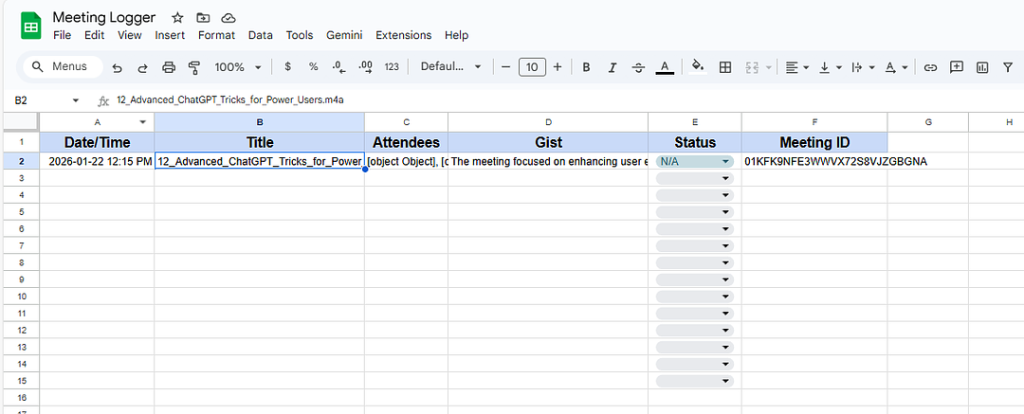Click the Meeting ID header cell
The image size is (1024, 414).
coord(814,142)
